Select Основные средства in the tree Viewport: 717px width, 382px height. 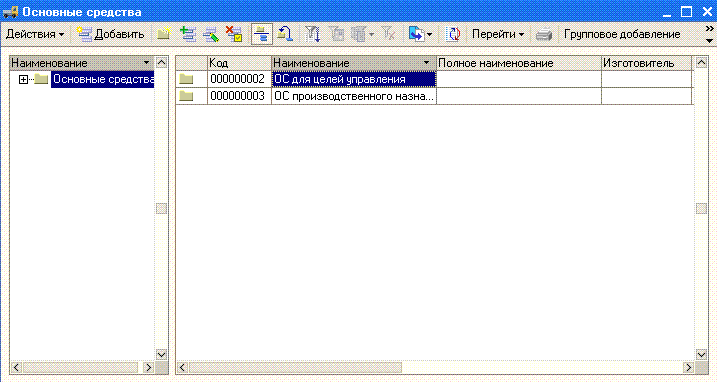[103, 79]
